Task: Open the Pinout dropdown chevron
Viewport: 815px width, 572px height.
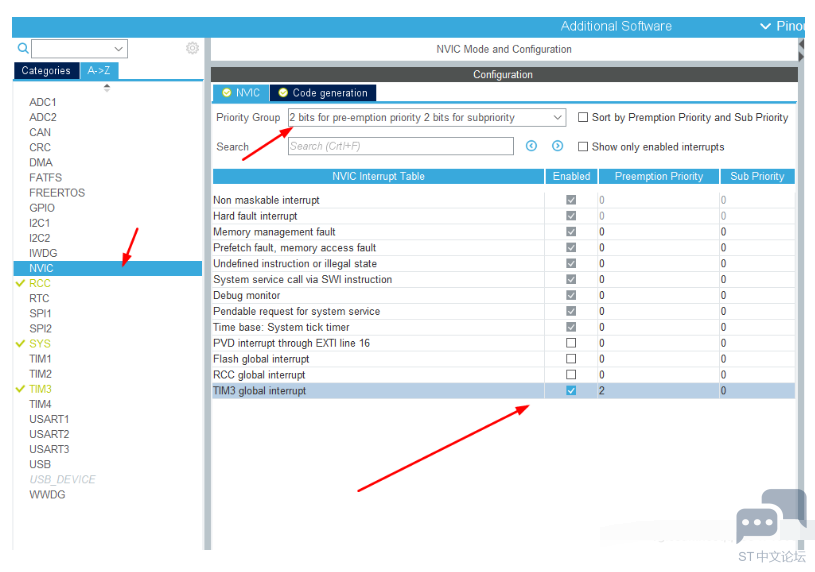Action: [x=765, y=26]
